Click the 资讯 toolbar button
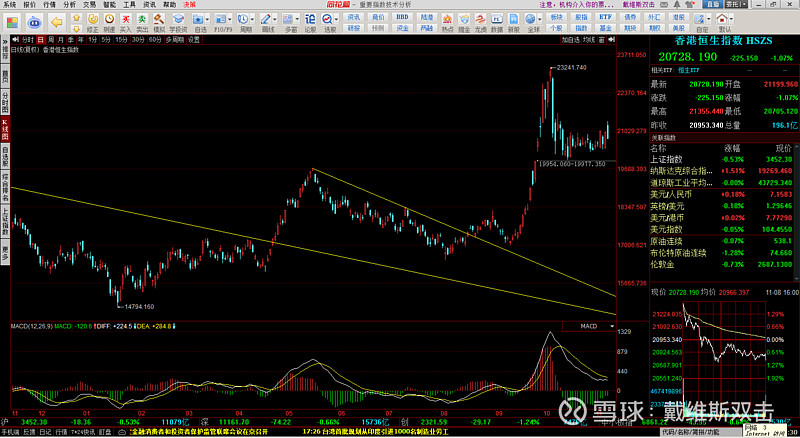The height and width of the screenshot is (438, 800). 354,17
